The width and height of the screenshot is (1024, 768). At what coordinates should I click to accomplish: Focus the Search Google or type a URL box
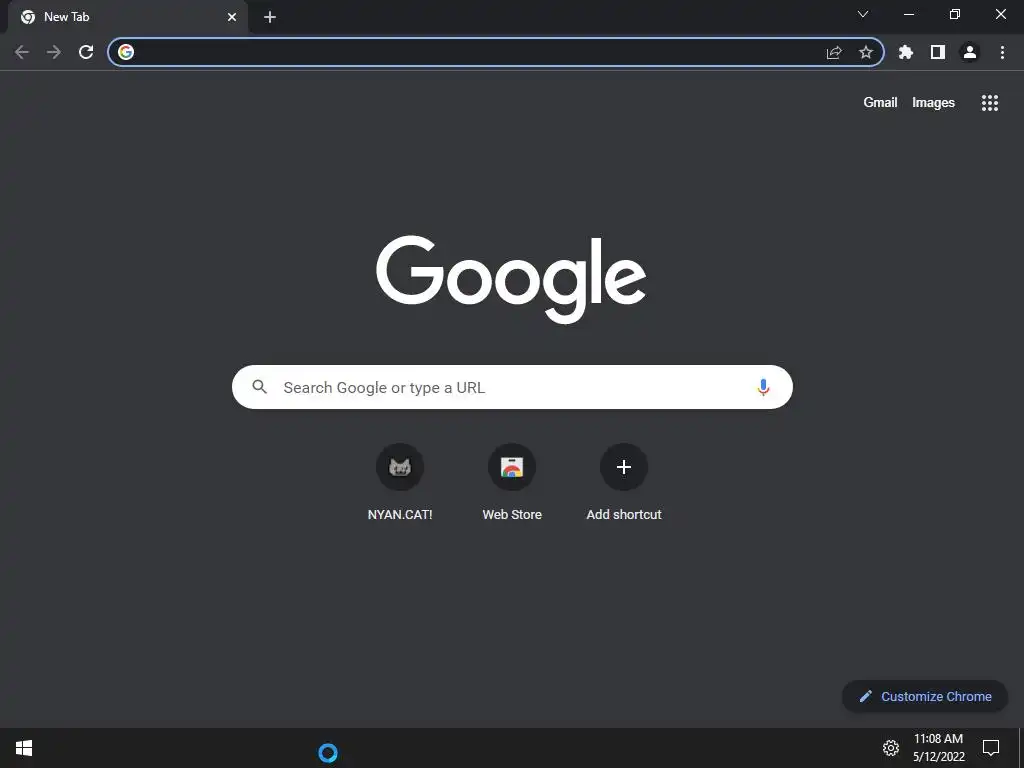coord(512,387)
